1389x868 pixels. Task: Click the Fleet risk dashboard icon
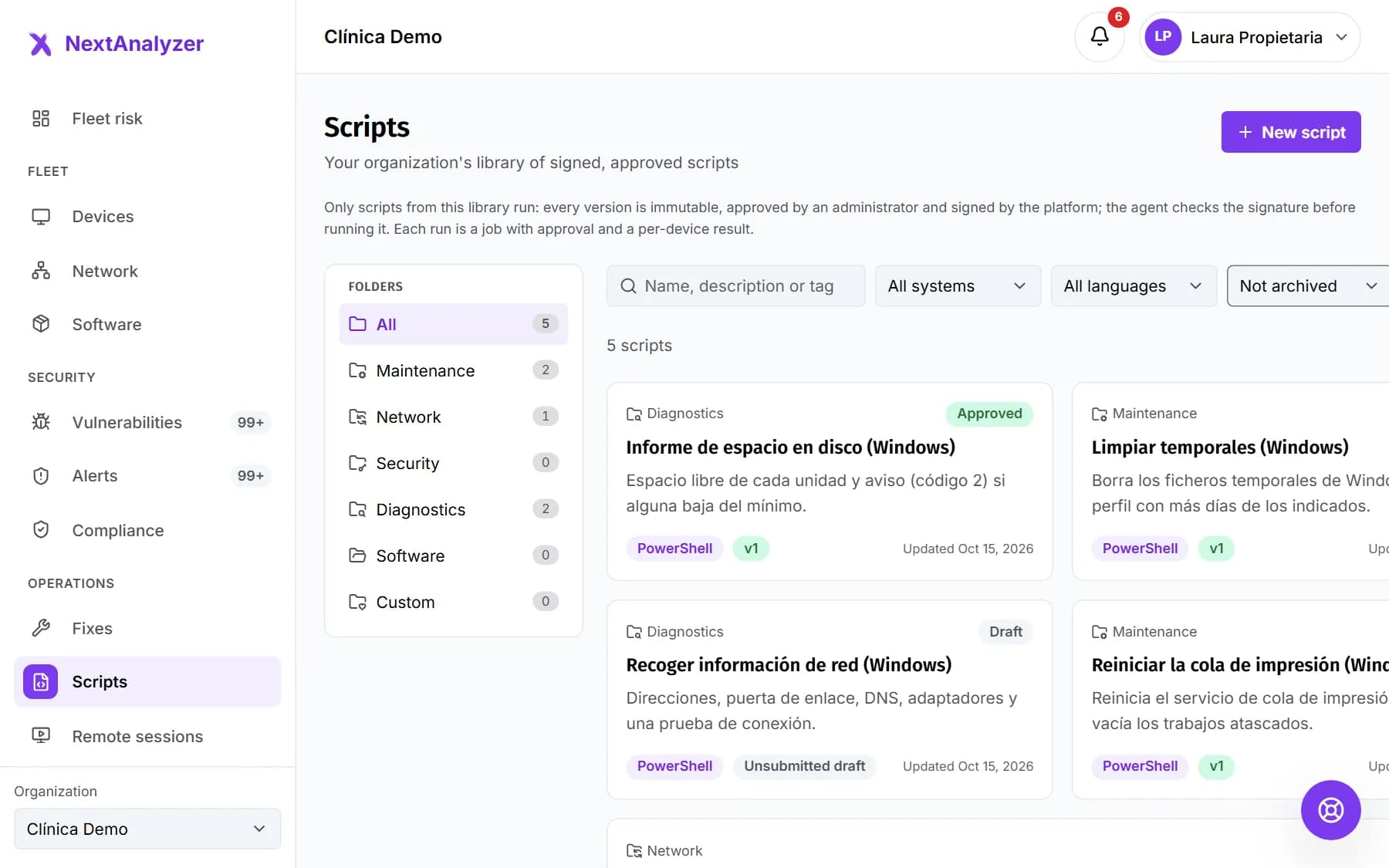41,118
